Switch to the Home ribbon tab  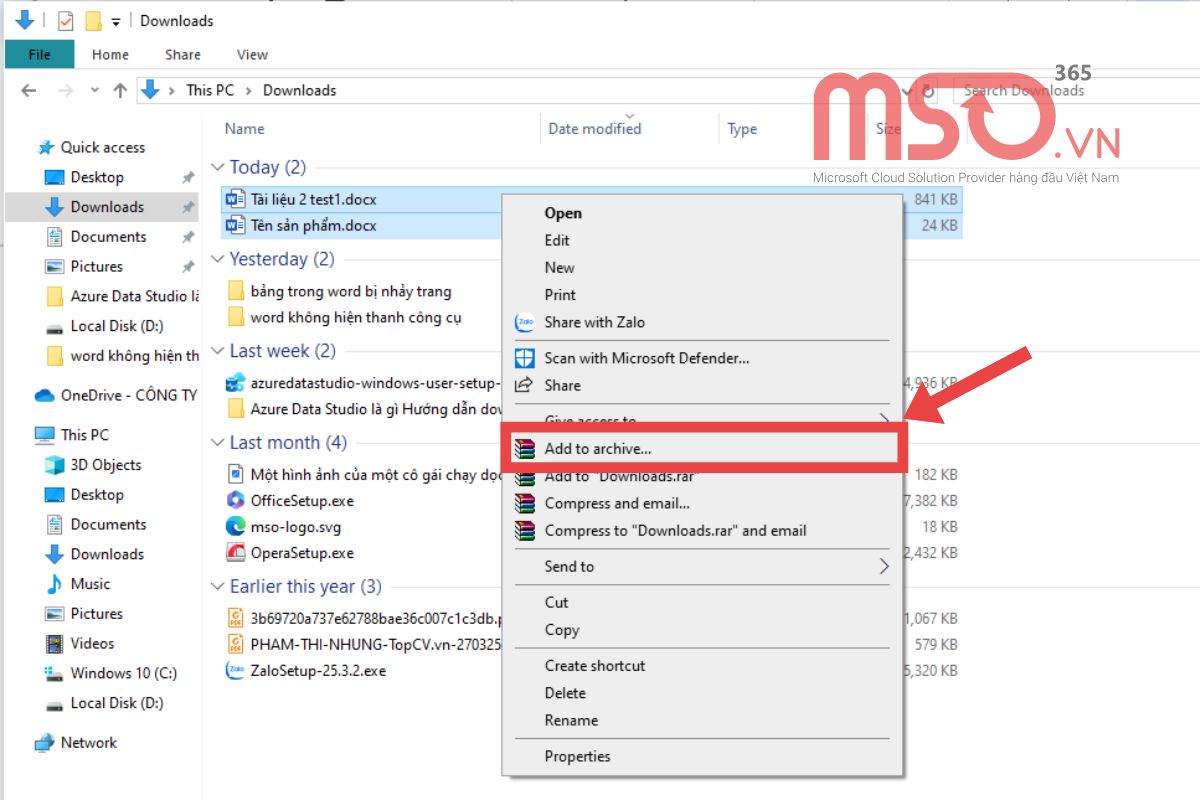pyautogui.click(x=110, y=55)
